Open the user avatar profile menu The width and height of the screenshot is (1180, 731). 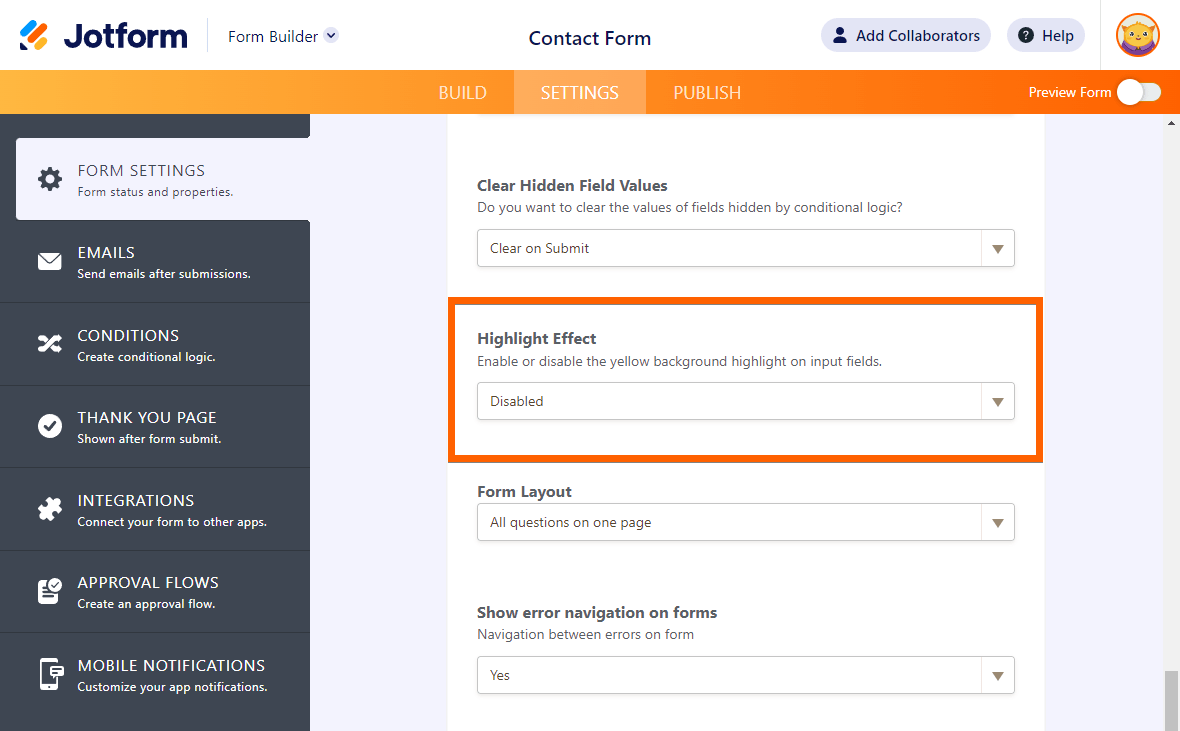(x=1137, y=36)
